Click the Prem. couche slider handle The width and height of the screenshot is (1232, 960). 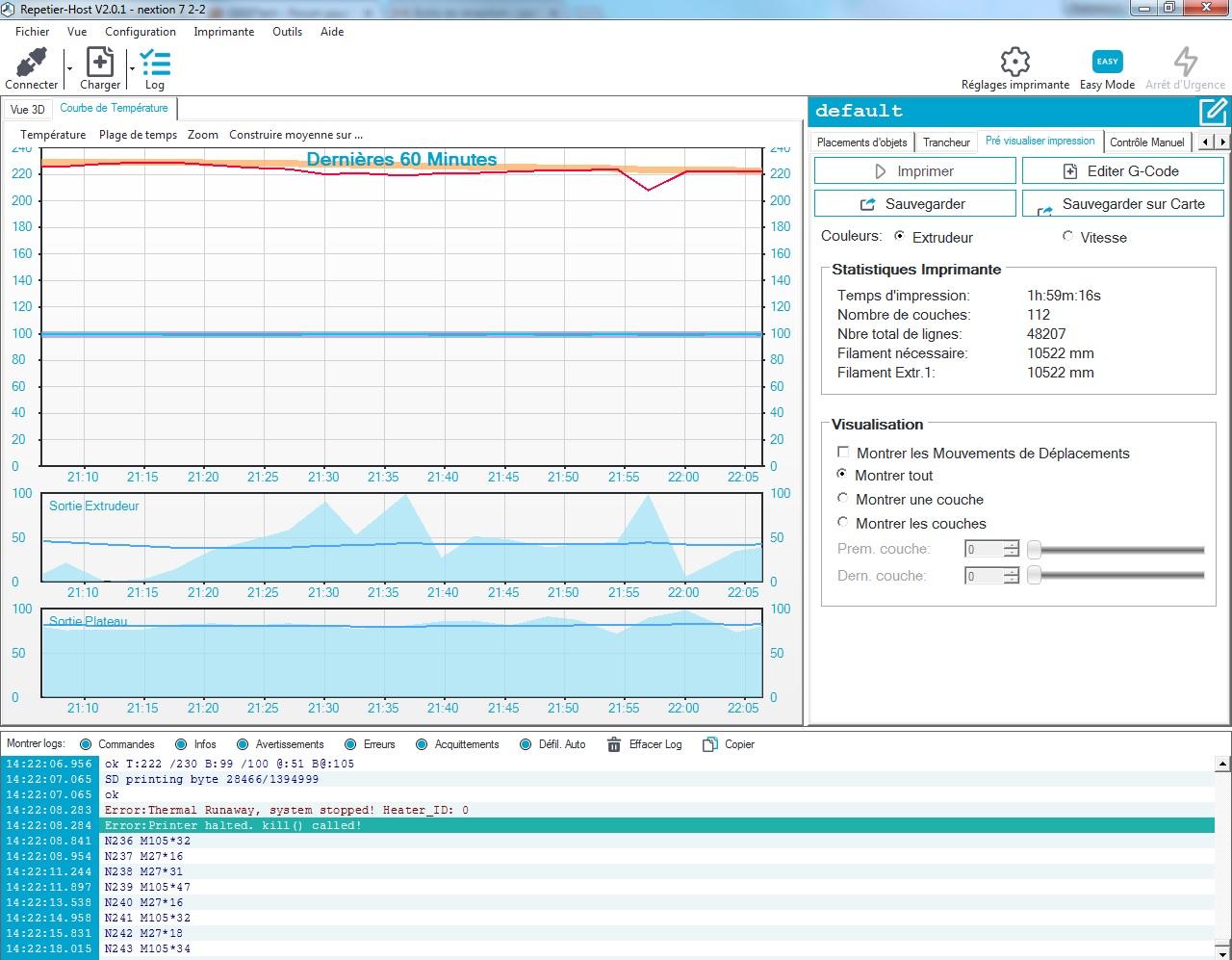tap(1034, 549)
